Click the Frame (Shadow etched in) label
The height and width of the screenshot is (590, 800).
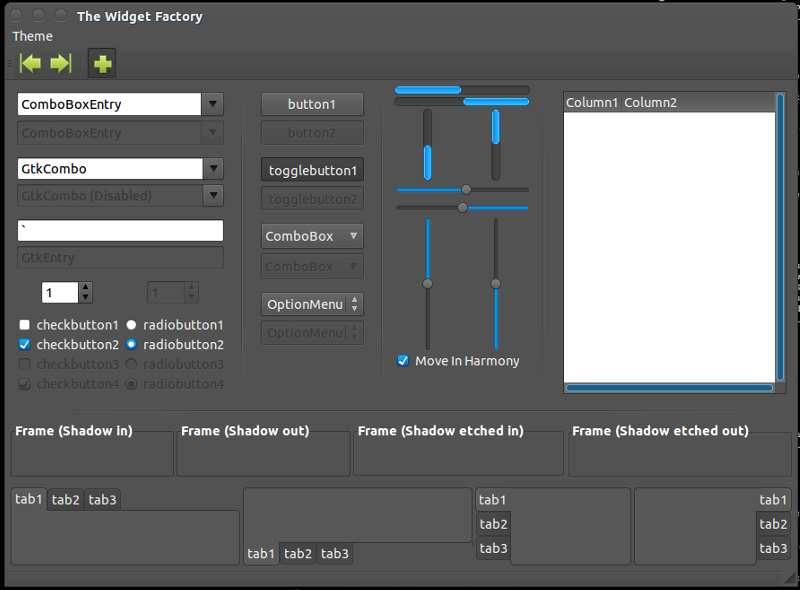point(441,431)
